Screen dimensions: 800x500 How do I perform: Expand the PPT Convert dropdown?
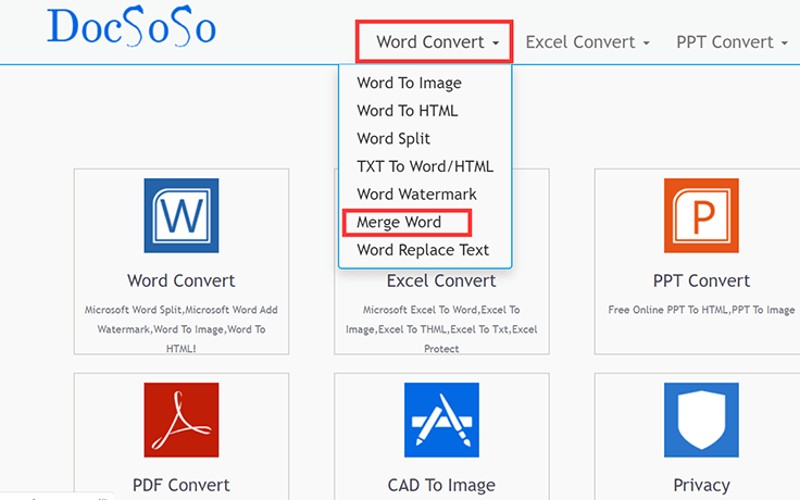click(732, 42)
